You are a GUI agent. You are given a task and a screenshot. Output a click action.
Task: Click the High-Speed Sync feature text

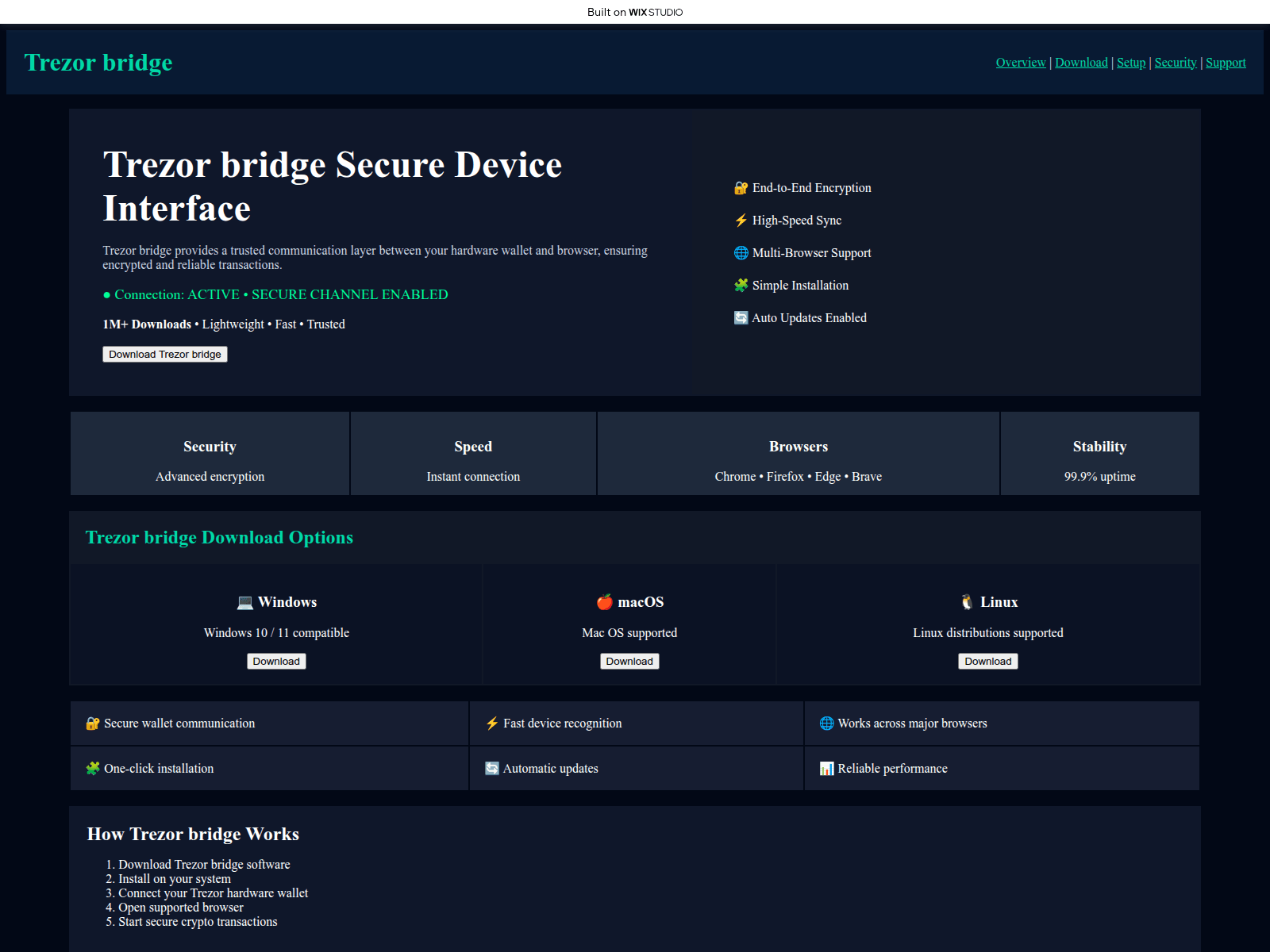tap(797, 221)
